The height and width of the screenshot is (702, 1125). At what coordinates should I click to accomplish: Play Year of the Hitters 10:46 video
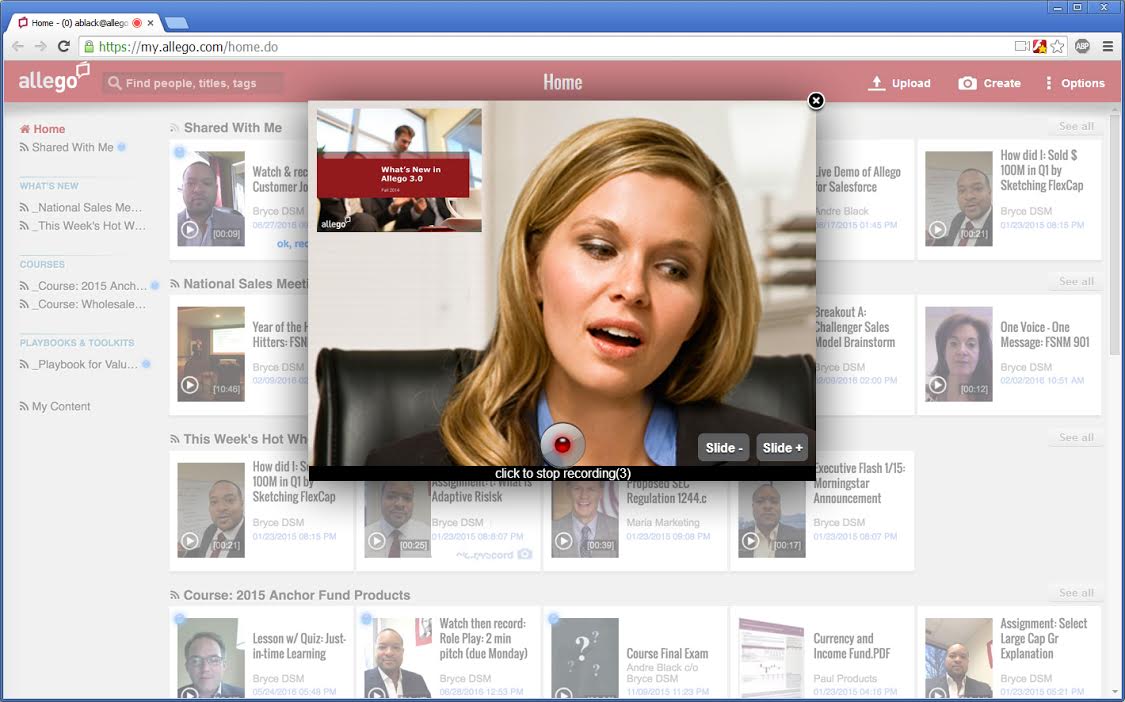[211, 354]
